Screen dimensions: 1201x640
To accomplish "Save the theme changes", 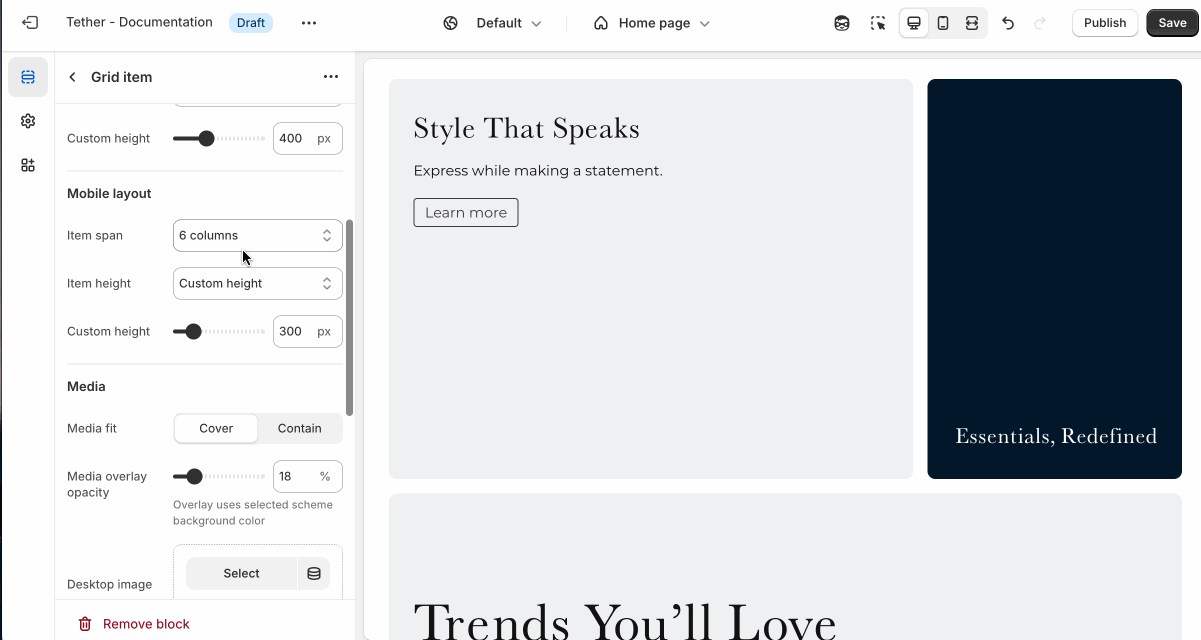I will click(x=1172, y=23).
